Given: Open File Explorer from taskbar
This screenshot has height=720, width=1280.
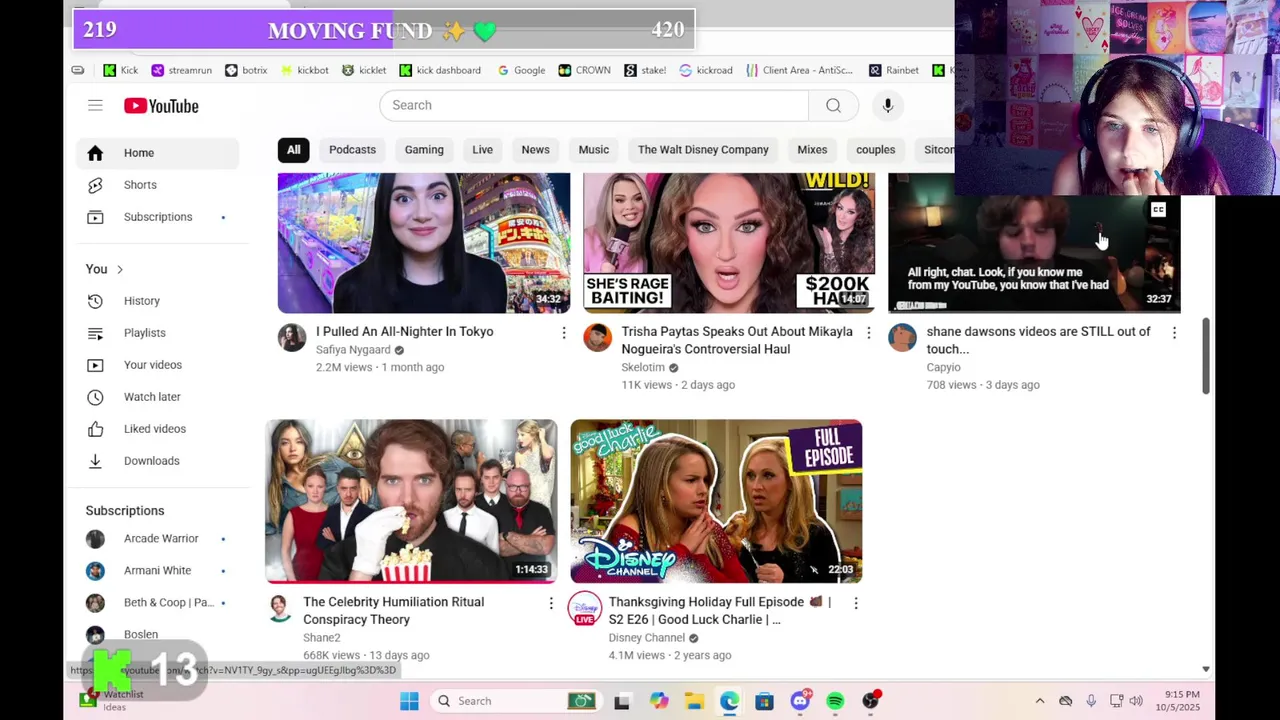Looking at the screenshot, I should (694, 701).
